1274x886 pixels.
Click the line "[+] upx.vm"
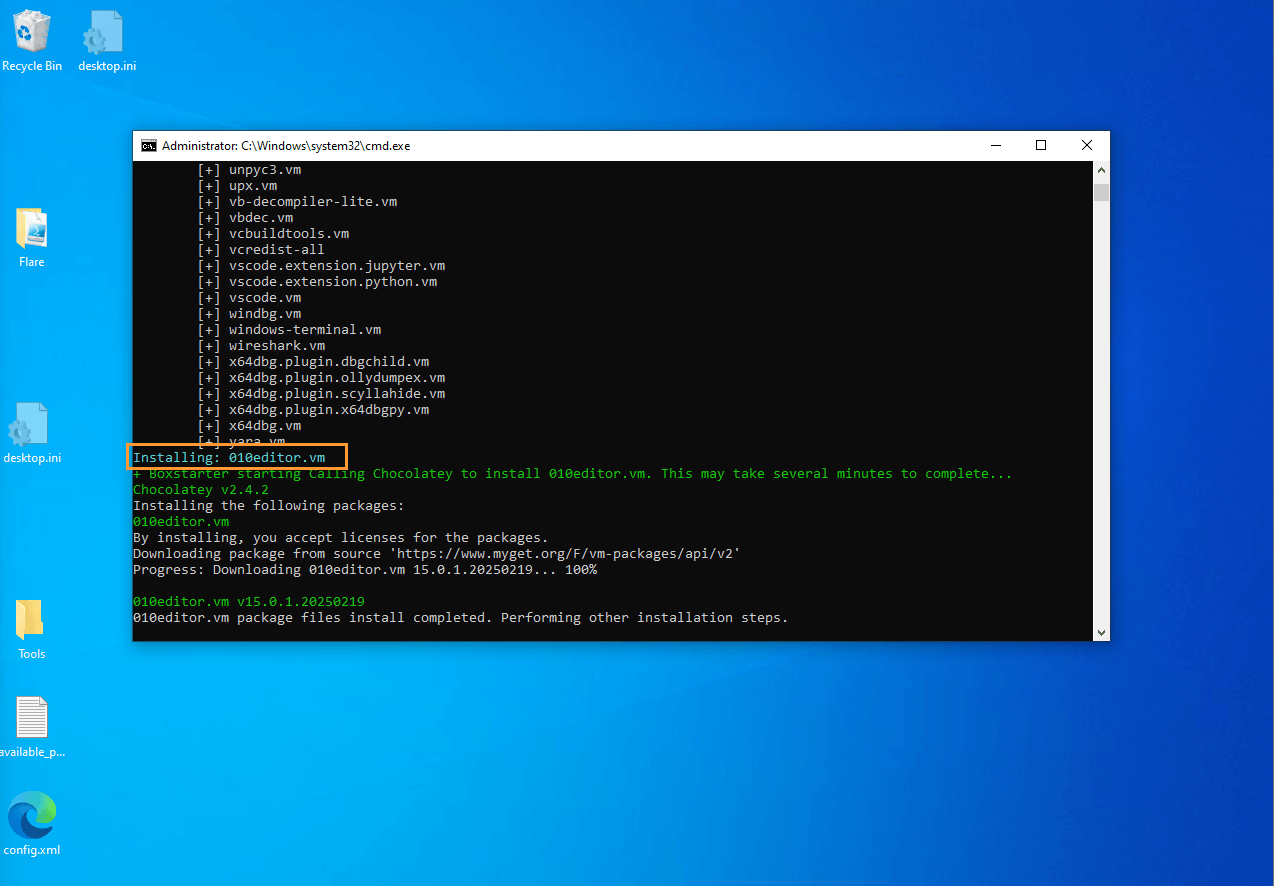point(237,186)
